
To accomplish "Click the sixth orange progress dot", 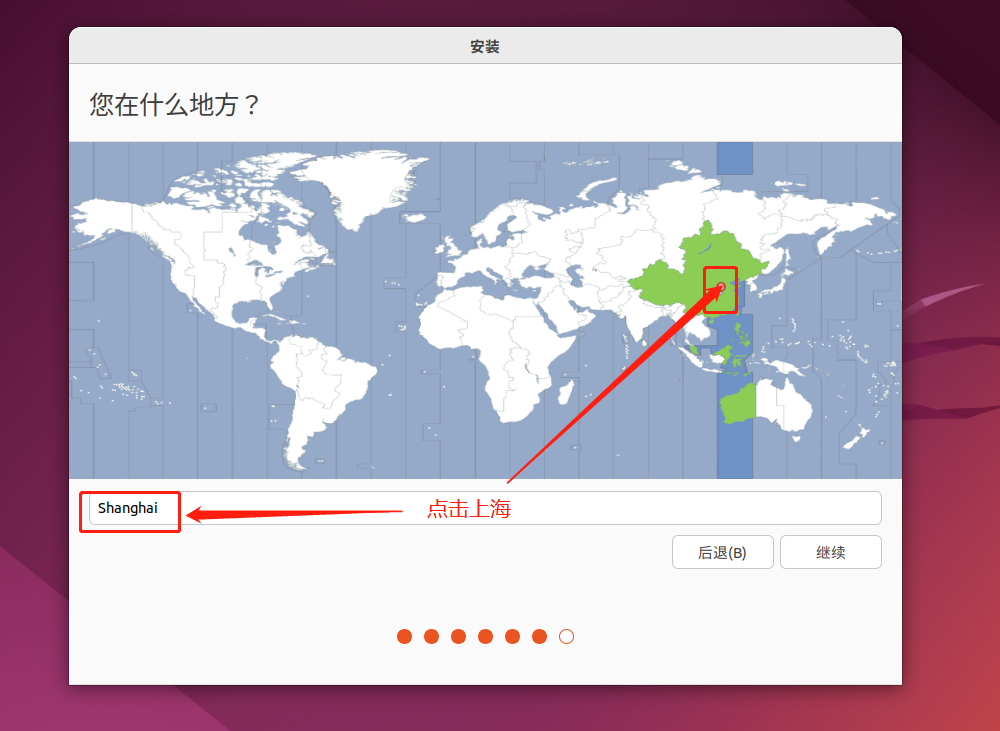I will pyautogui.click(x=540, y=637).
